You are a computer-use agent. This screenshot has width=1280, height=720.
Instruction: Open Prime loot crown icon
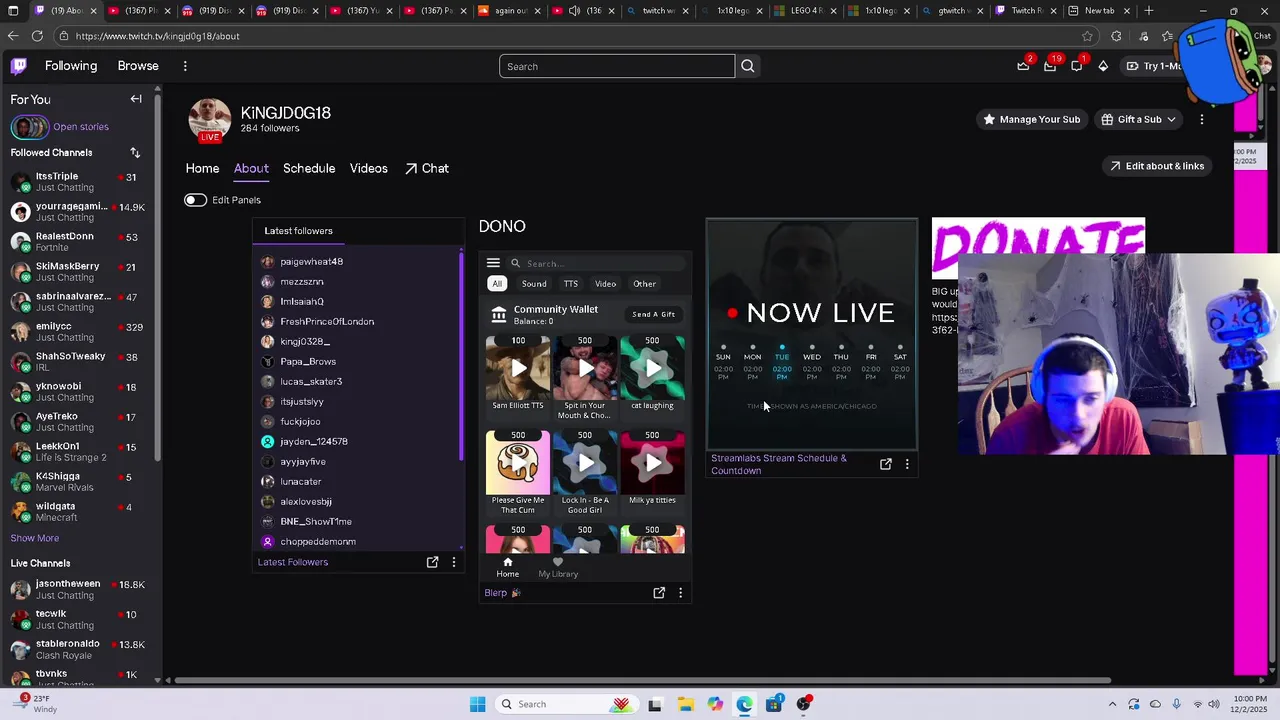pyautogui.click(x=1023, y=66)
